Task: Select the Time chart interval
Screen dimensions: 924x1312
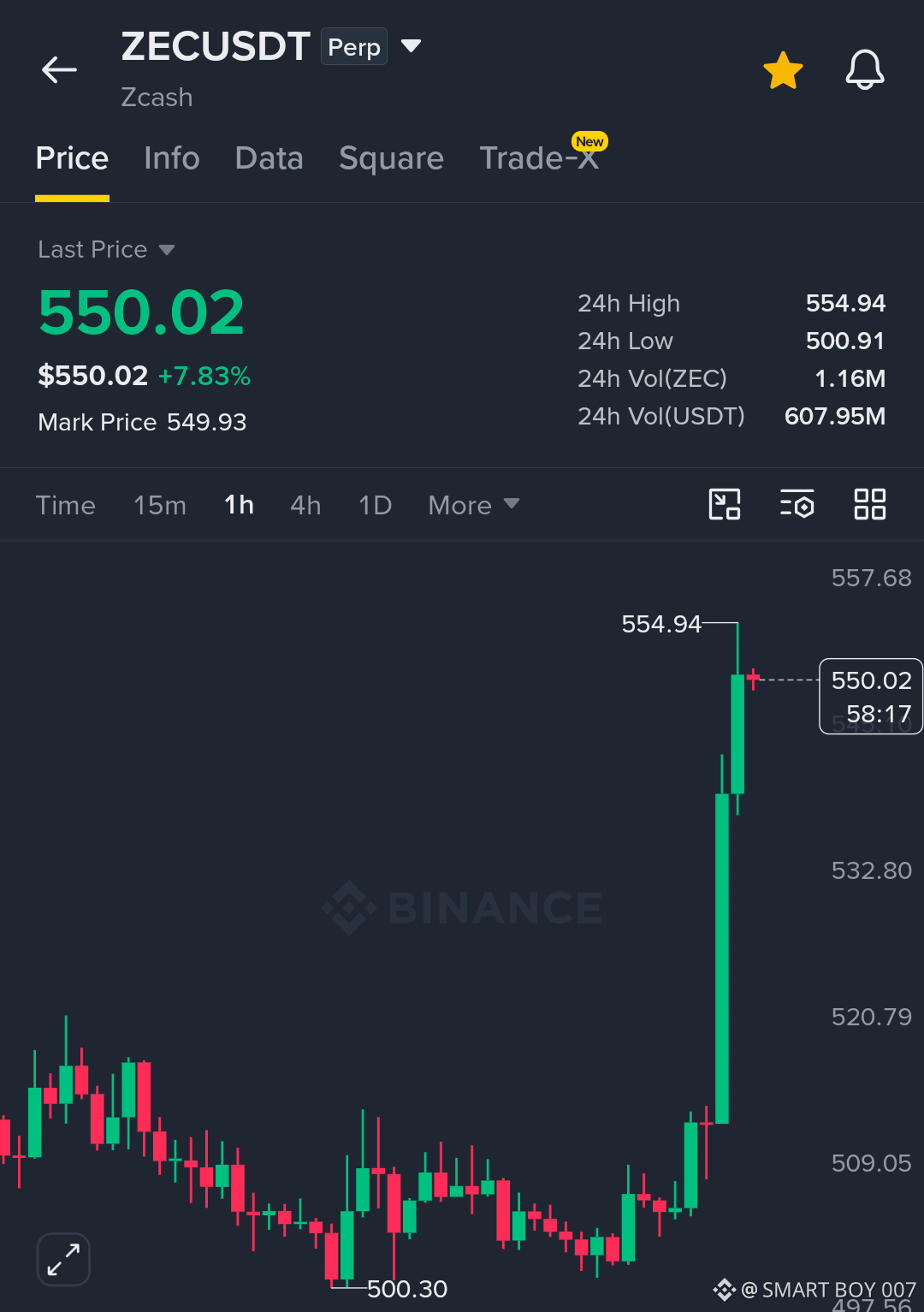Action: (x=66, y=505)
